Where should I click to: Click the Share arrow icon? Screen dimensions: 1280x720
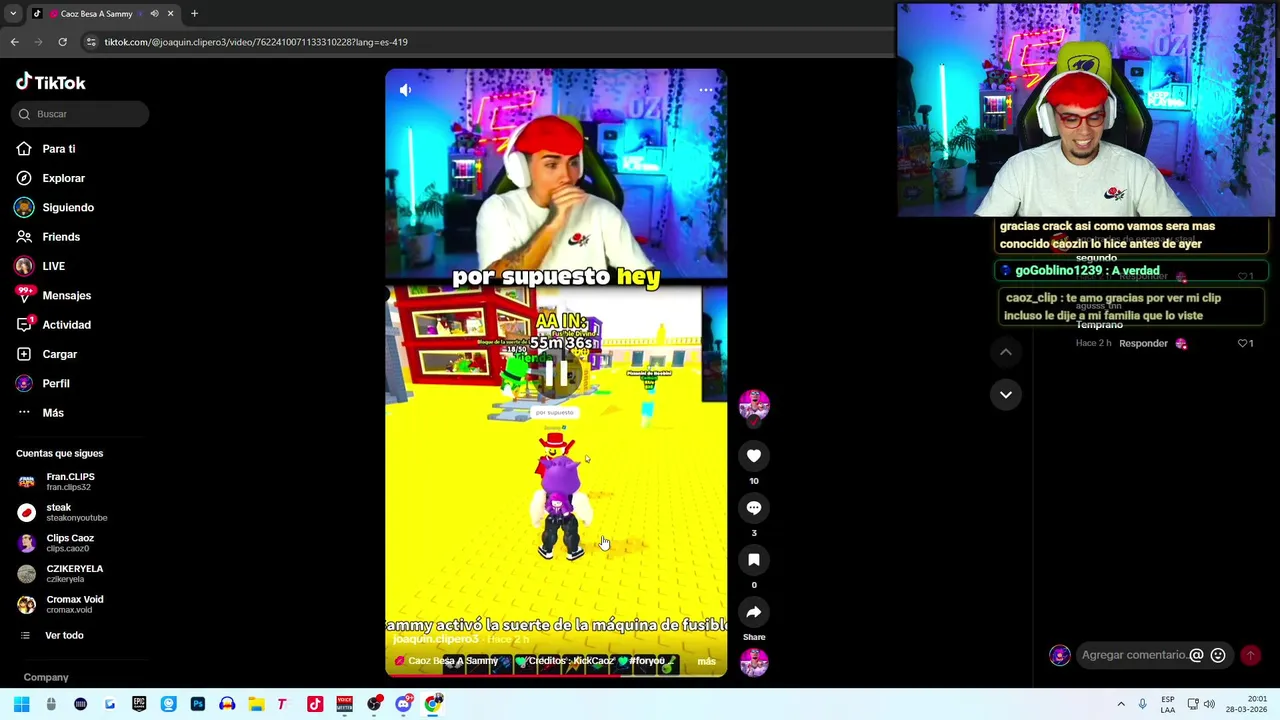click(754, 612)
